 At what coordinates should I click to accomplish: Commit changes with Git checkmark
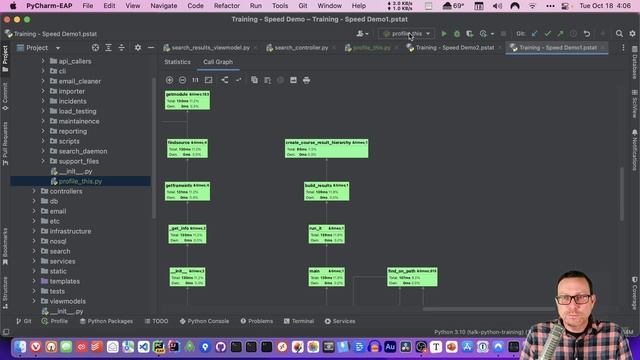[547, 33]
